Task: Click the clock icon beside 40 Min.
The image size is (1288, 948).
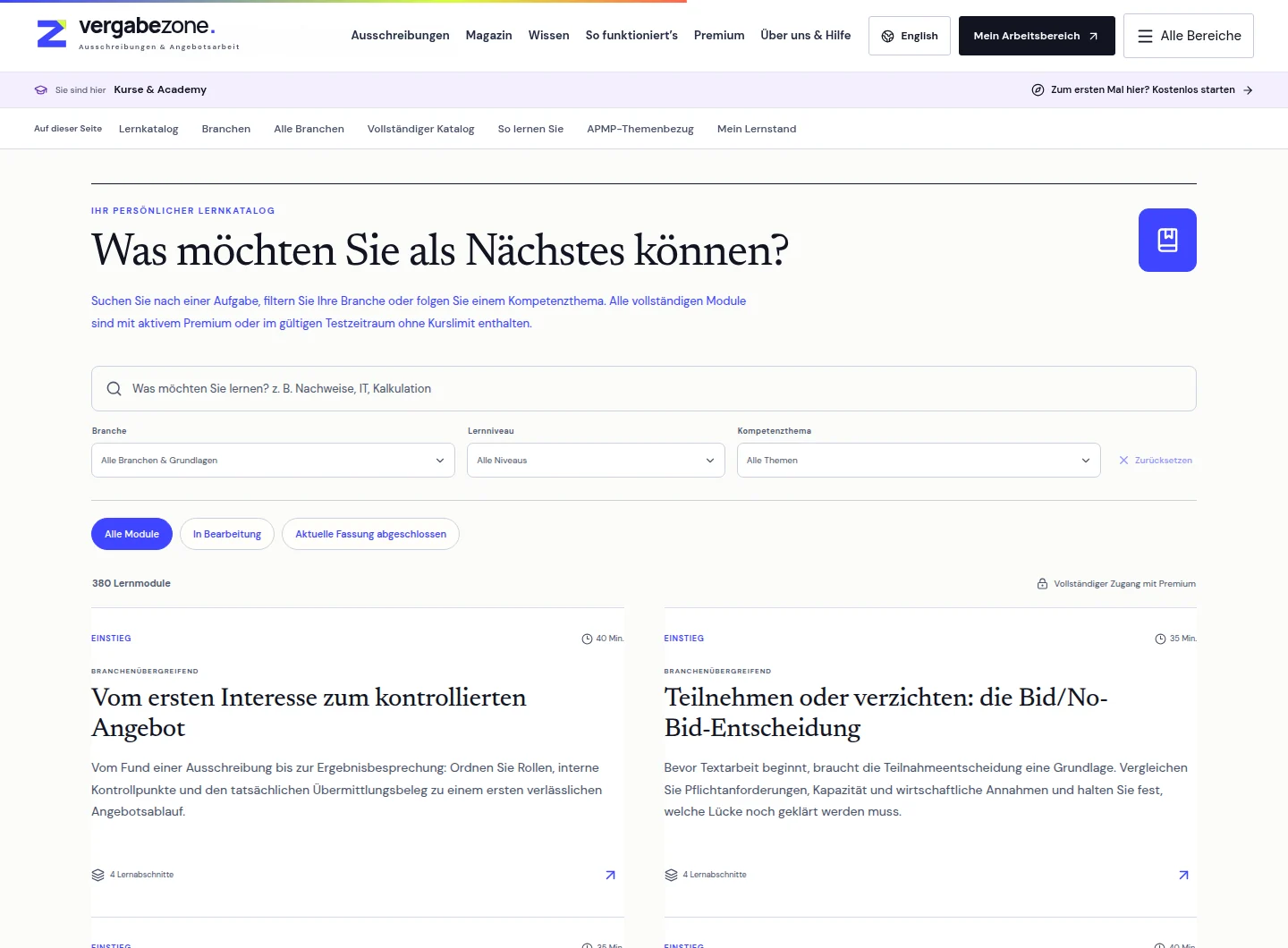Action: coord(587,639)
